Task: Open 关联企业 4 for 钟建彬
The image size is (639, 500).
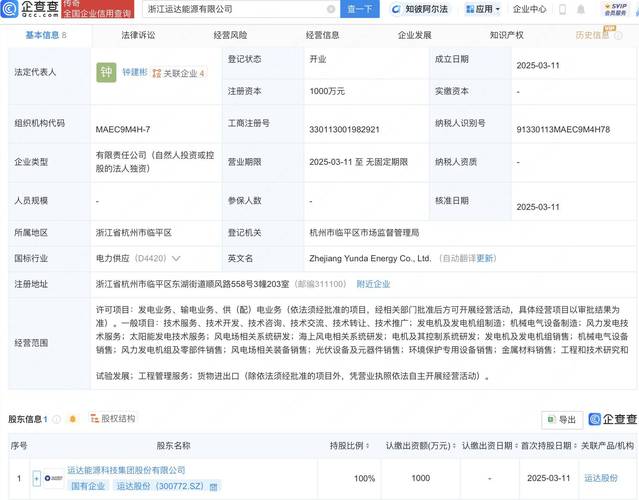Action: click(x=178, y=73)
